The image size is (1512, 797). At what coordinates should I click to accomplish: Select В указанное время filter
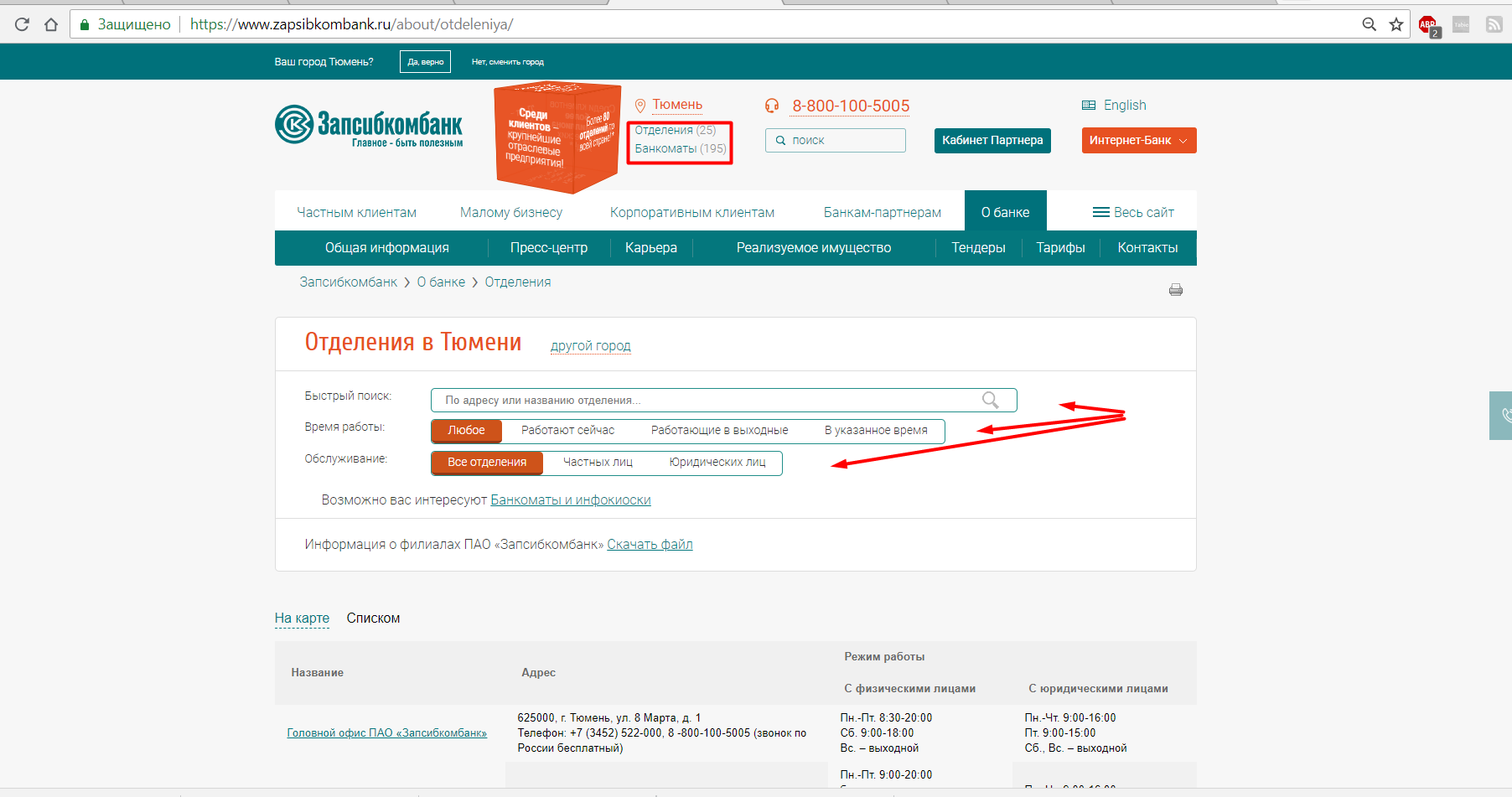876,430
